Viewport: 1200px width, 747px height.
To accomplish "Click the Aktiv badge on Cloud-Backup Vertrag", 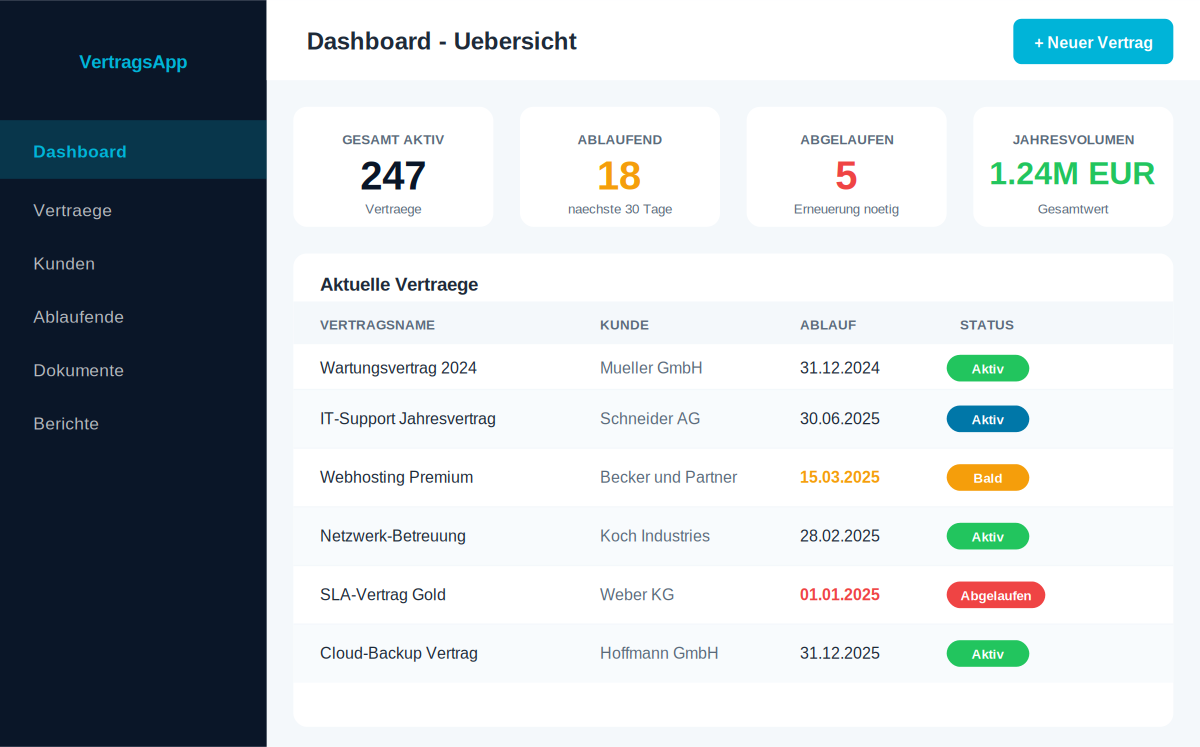I will click(988, 653).
